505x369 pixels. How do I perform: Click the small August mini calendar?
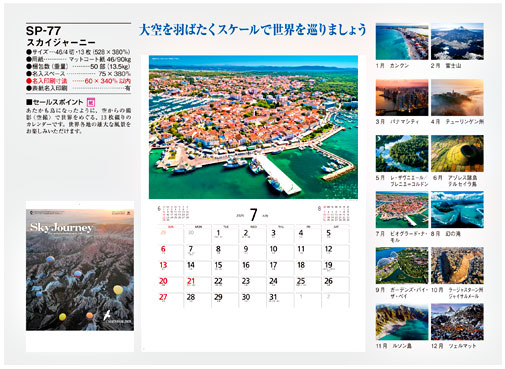tap(333, 213)
